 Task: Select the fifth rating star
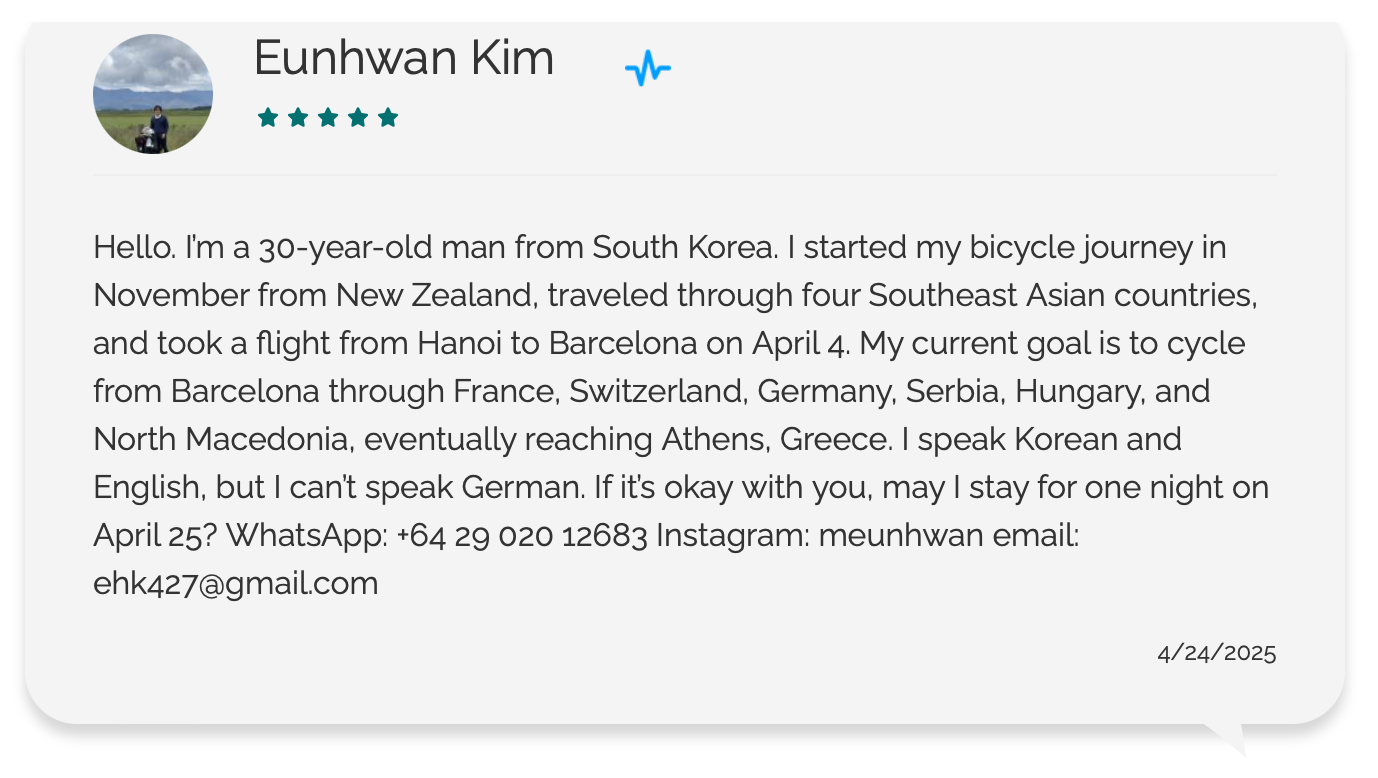point(388,118)
